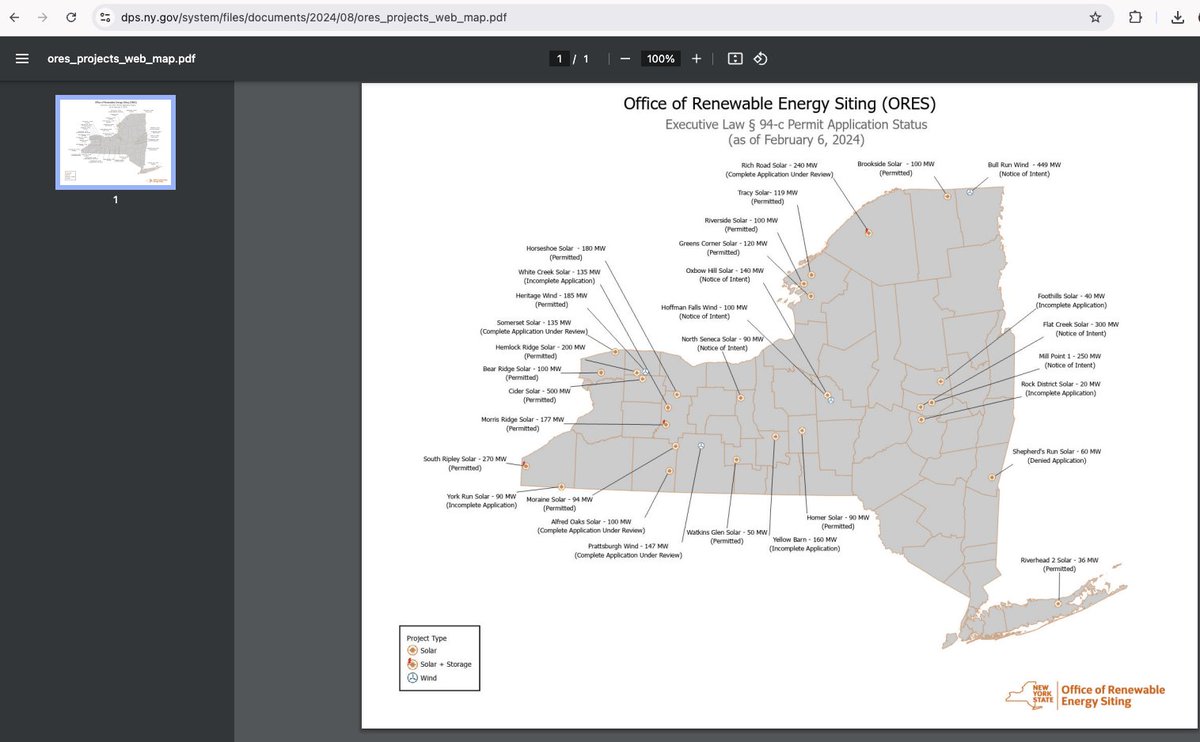The image size is (1200, 742).
Task: Click the 'Bull Run Wind - 449 MW' label
Action: tap(1024, 164)
